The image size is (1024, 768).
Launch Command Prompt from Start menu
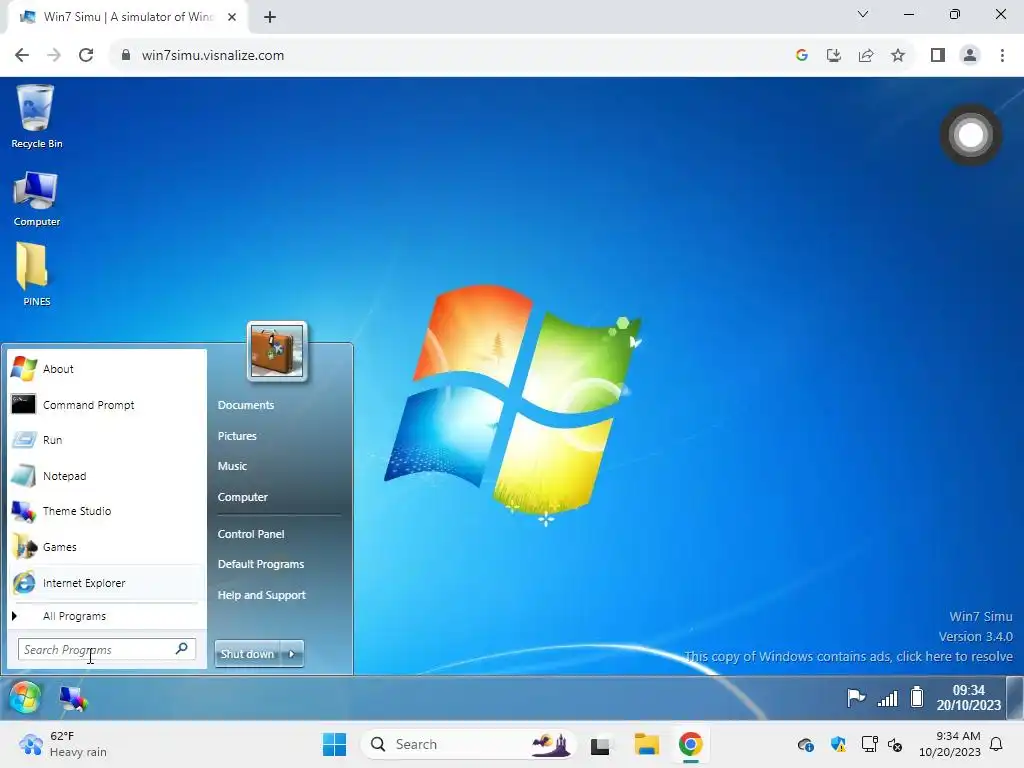[x=104, y=405]
